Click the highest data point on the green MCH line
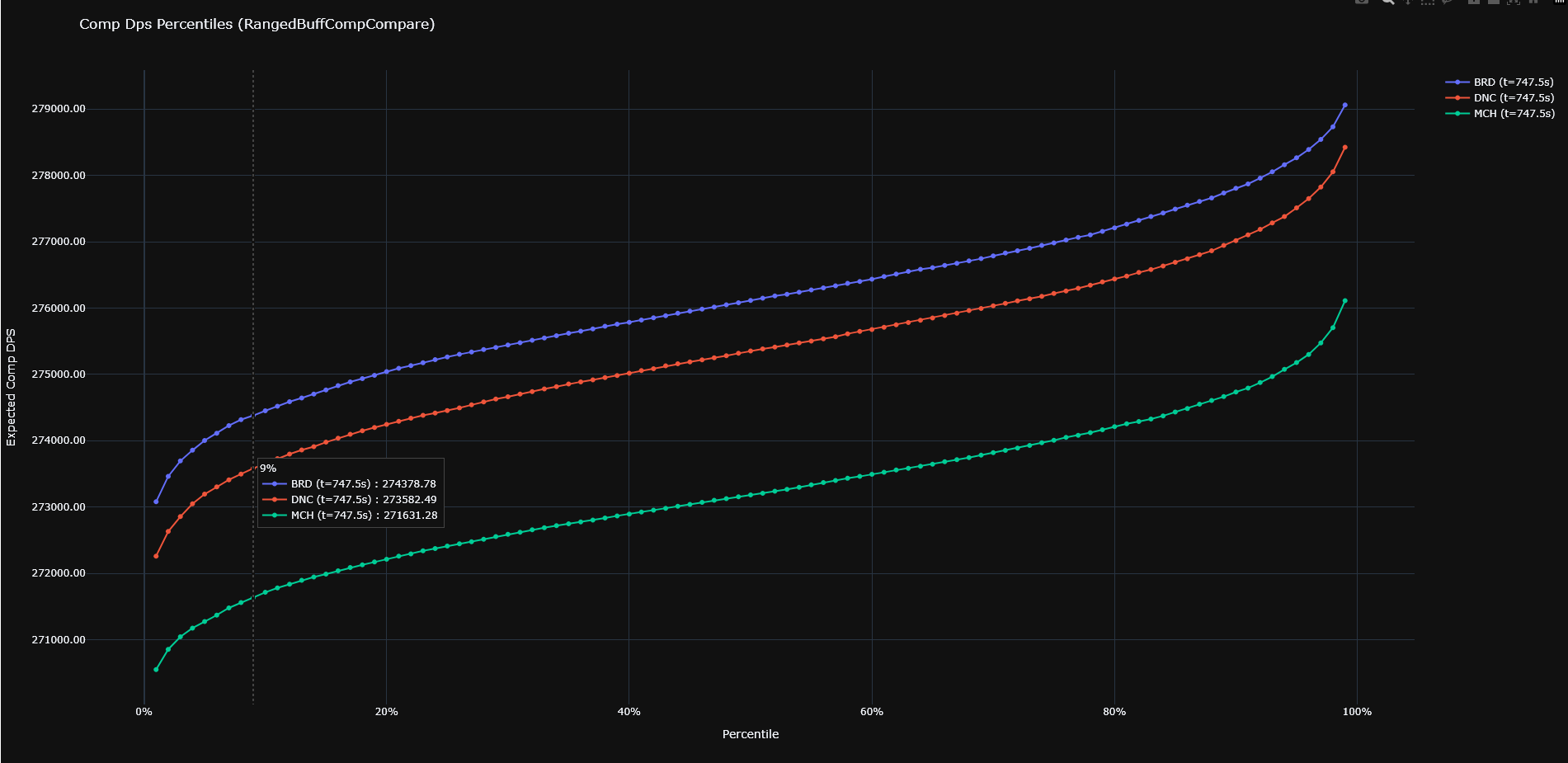The image size is (1568, 763). tap(1345, 301)
